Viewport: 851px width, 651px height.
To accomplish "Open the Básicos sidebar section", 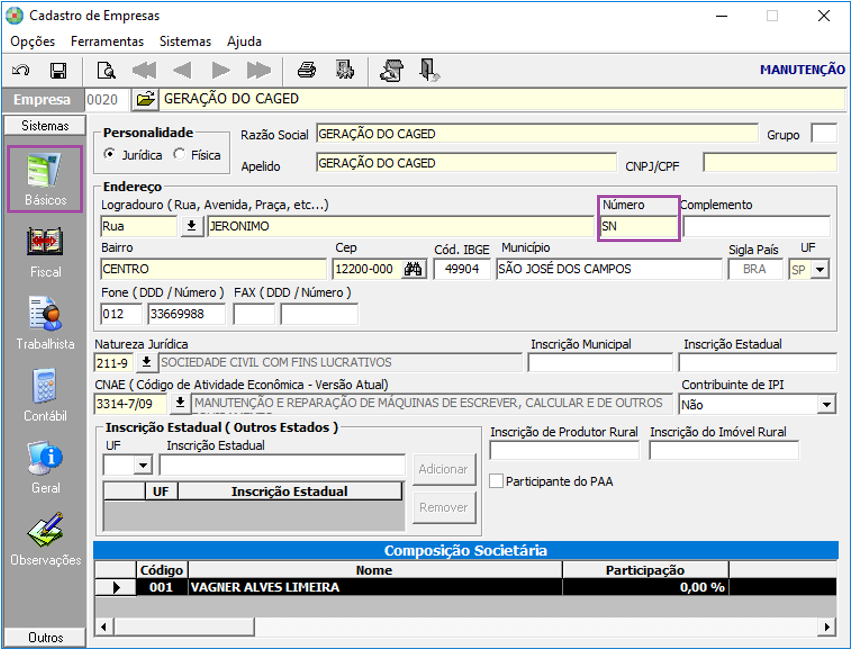I will [45, 179].
